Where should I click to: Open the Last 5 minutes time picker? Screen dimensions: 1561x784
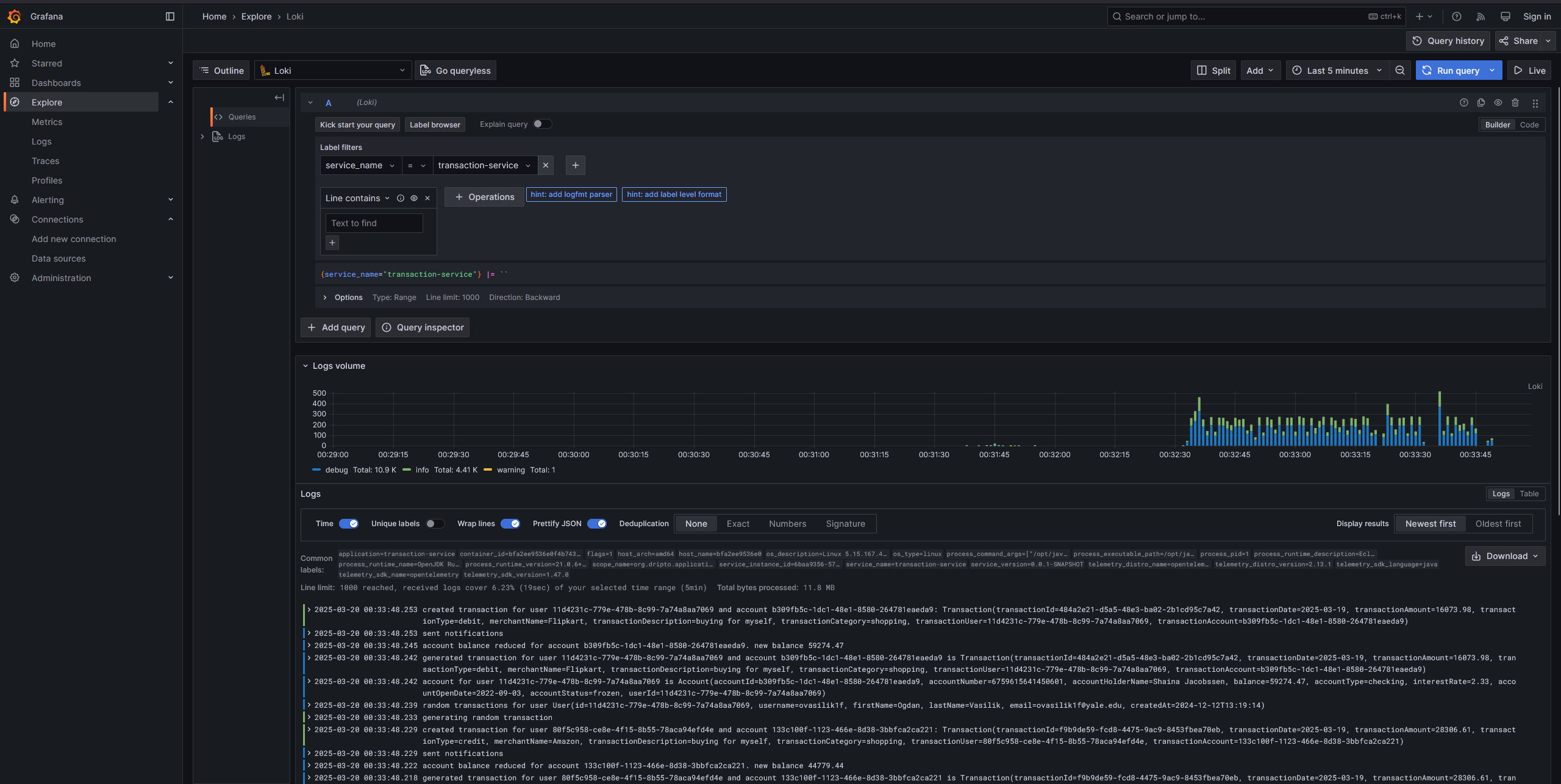1337,71
